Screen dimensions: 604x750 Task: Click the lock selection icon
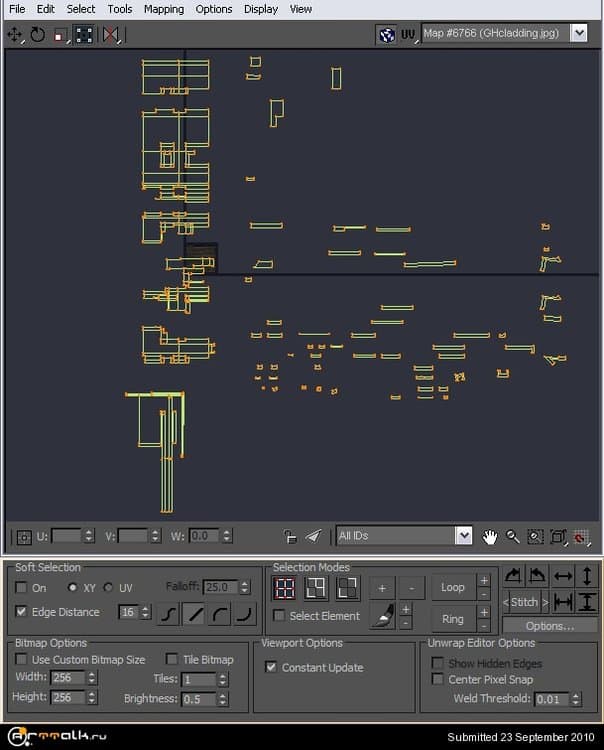pyautogui.click(x=290, y=537)
